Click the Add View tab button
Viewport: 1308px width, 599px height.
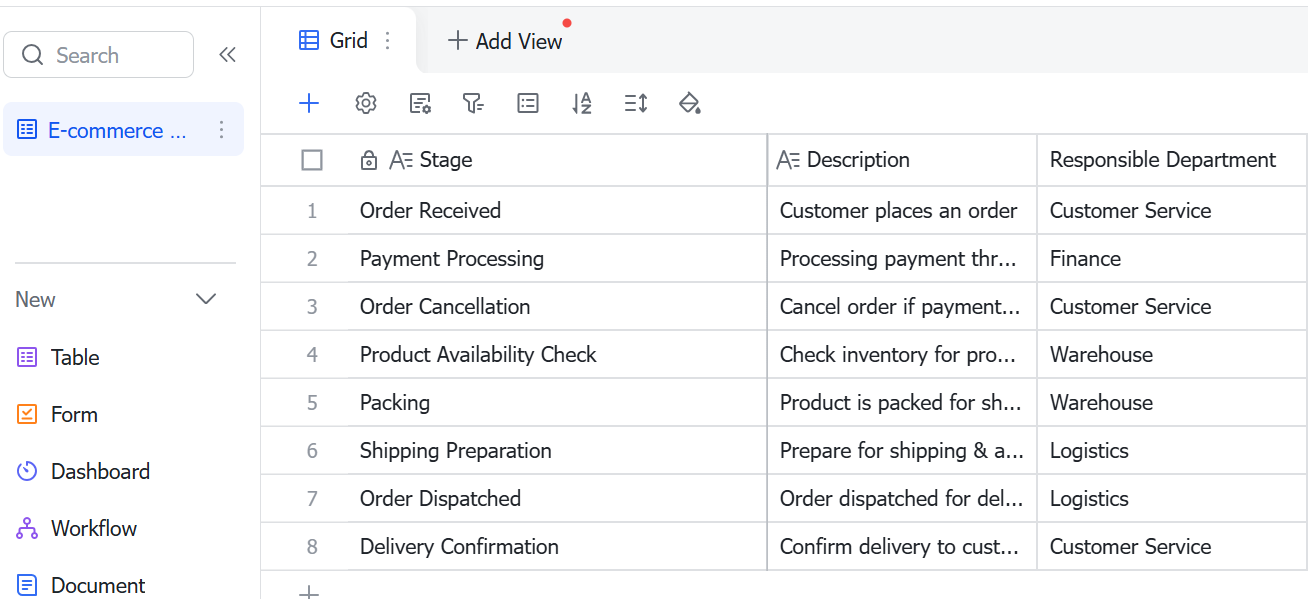coord(505,41)
